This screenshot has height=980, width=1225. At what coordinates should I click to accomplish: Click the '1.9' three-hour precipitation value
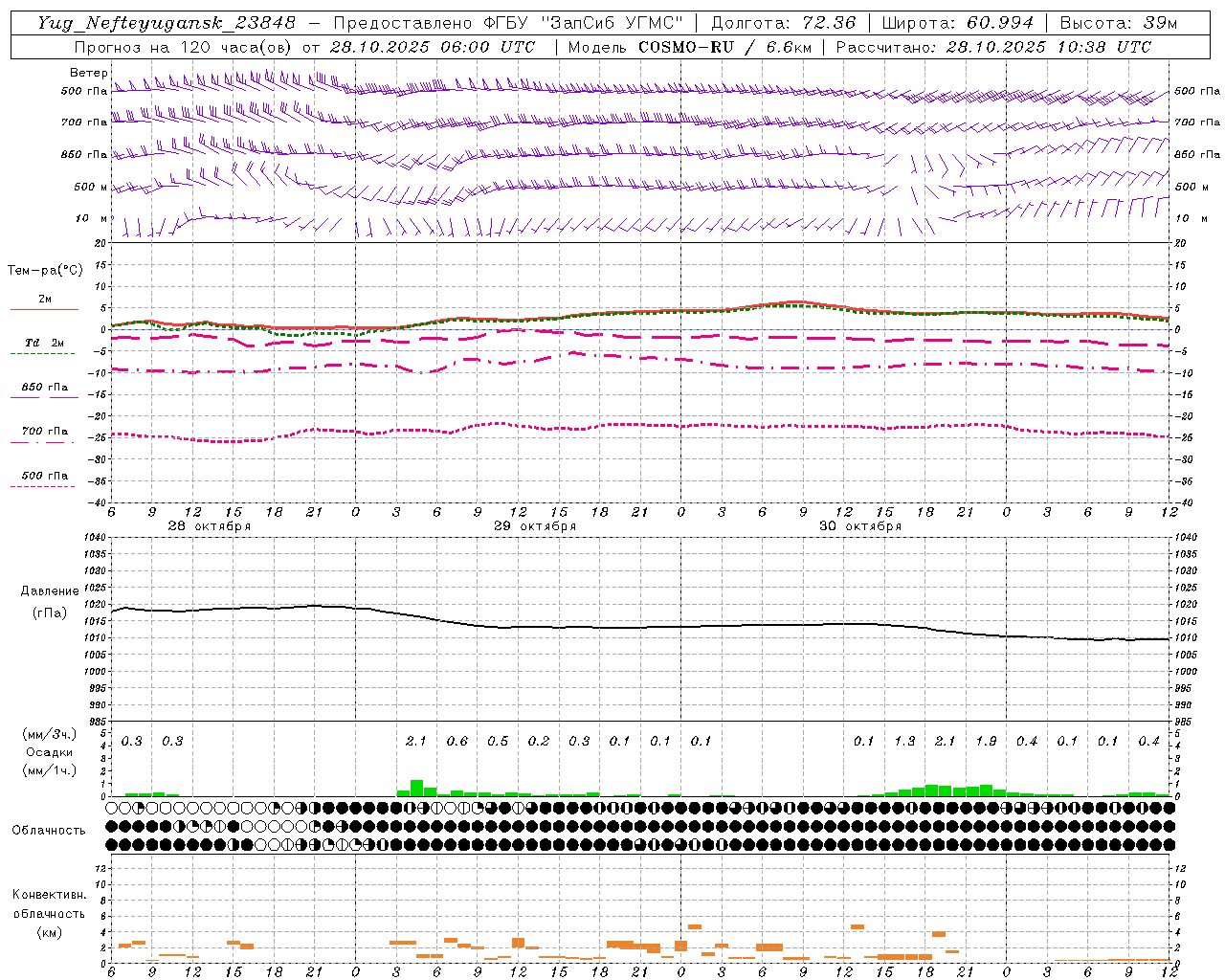point(986,742)
